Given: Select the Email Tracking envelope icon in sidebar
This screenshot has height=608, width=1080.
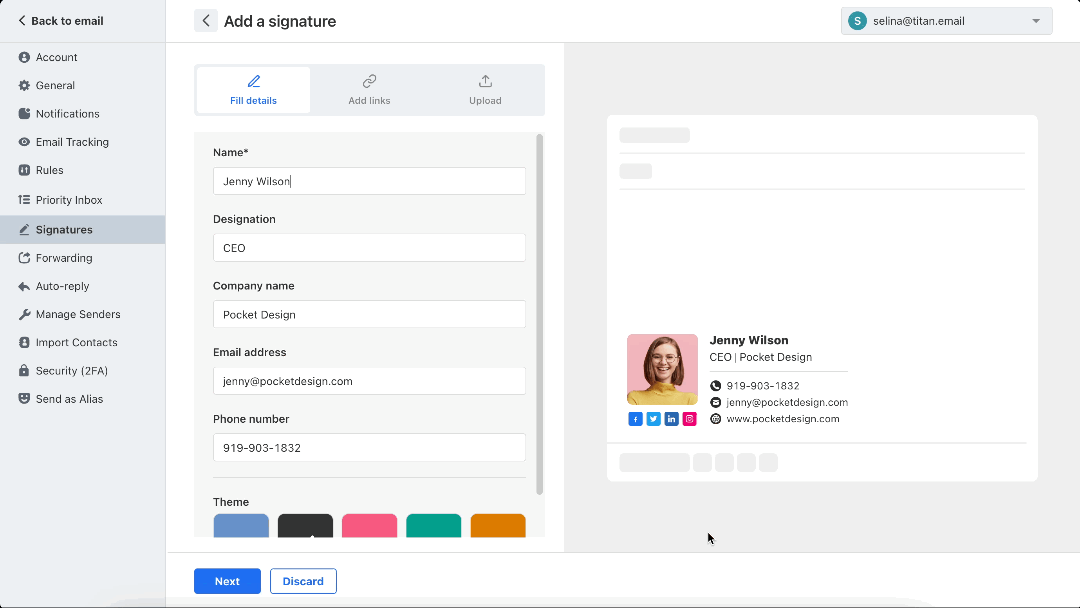Looking at the screenshot, I should (x=23, y=141).
